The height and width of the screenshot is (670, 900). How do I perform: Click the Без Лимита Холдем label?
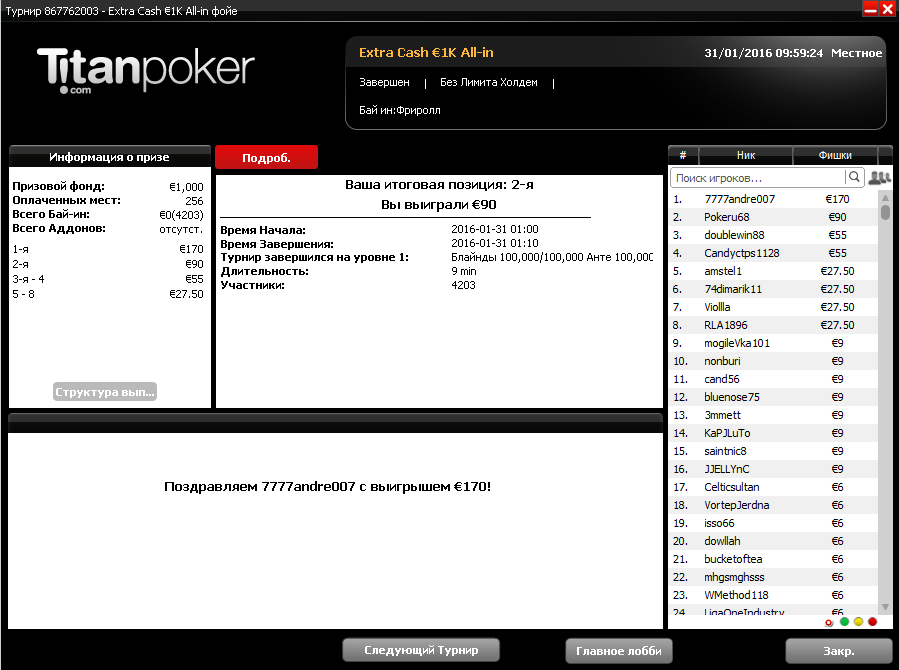coord(488,82)
